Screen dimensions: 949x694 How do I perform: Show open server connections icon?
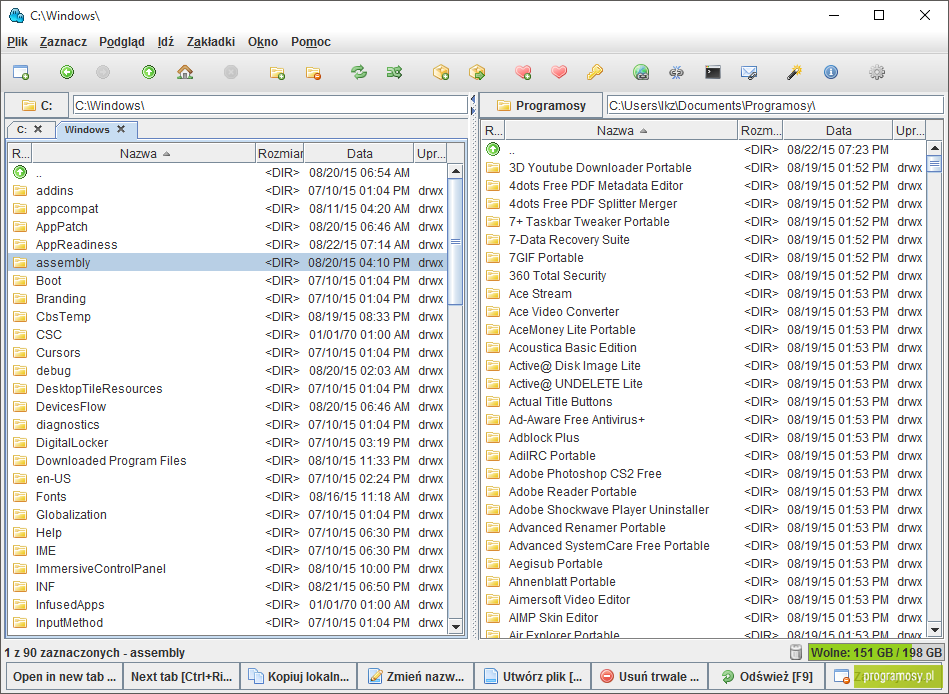point(677,73)
